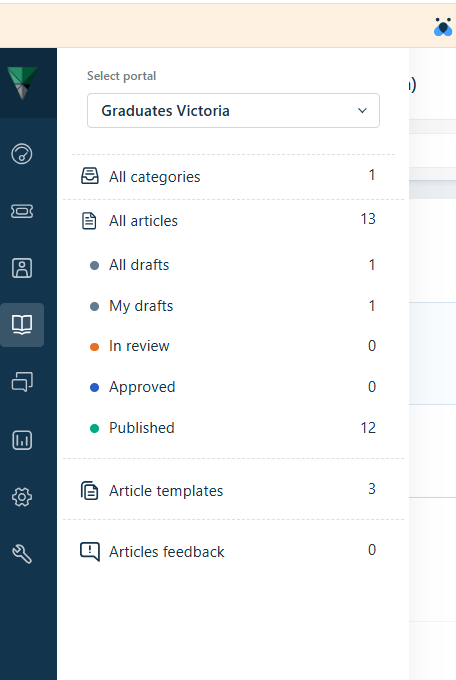The width and height of the screenshot is (456, 680).
Task: Filter by All drafts
Action: point(233,265)
